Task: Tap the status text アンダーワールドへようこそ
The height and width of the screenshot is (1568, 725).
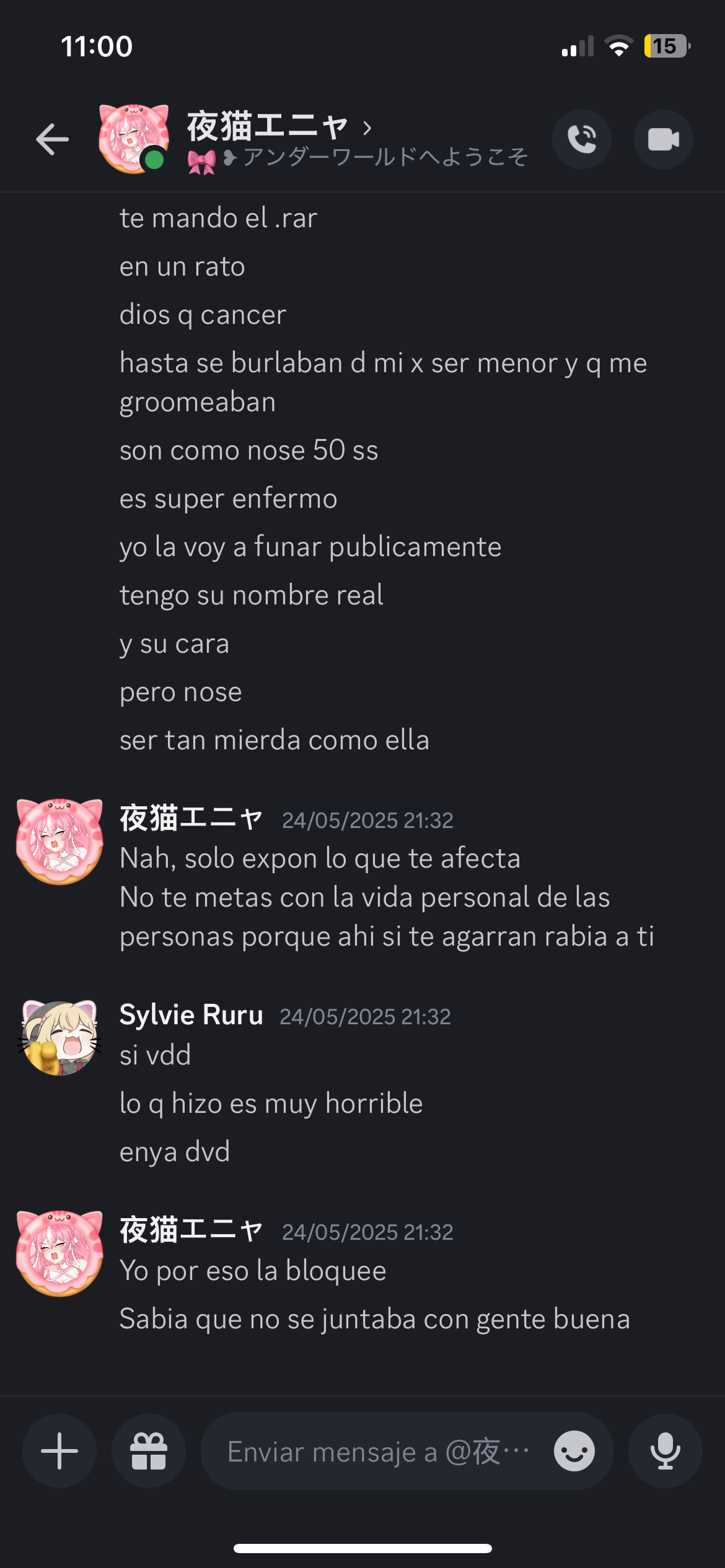Action: [x=385, y=157]
